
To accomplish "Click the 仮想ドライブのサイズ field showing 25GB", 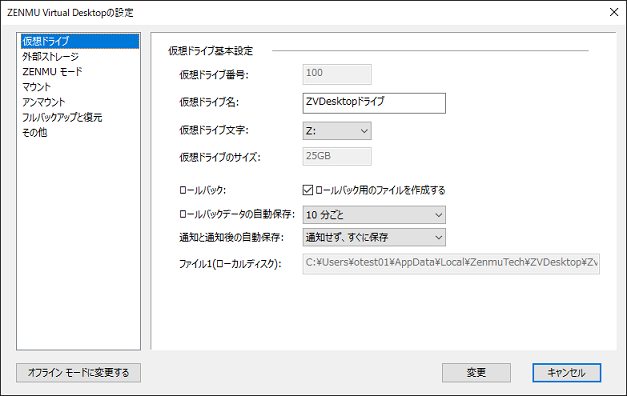I will (337, 156).
